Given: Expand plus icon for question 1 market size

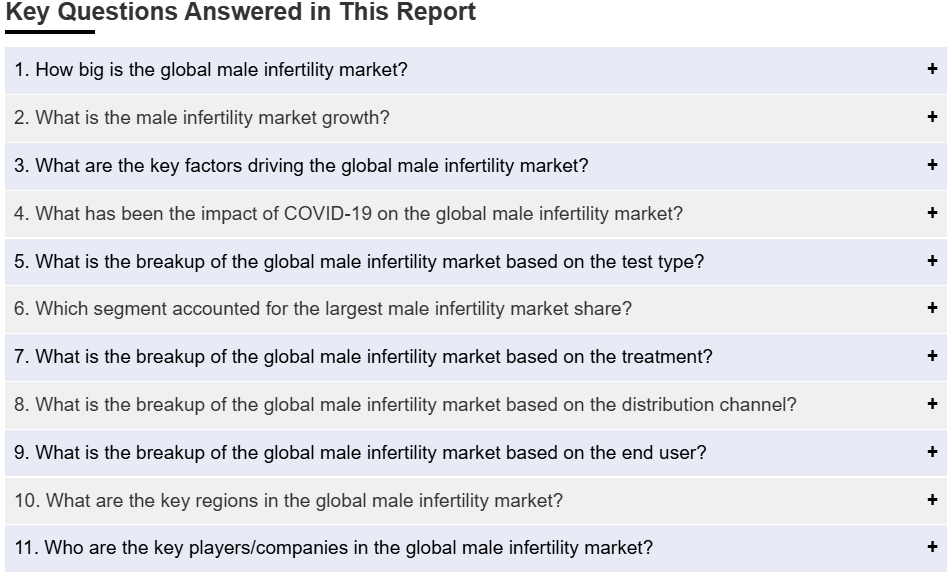Looking at the screenshot, I should [932, 69].
